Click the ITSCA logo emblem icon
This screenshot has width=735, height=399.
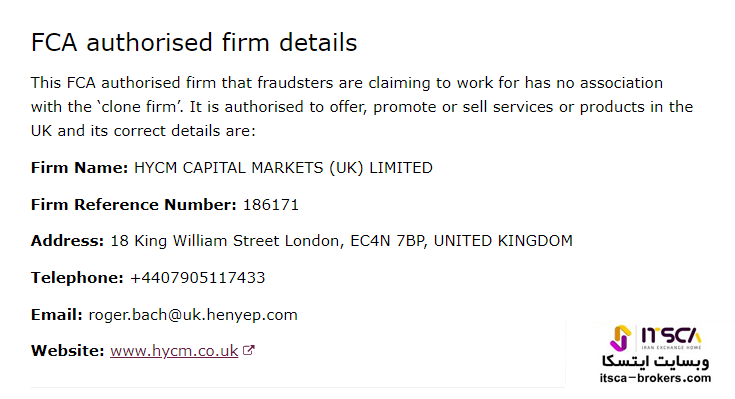click(620, 338)
